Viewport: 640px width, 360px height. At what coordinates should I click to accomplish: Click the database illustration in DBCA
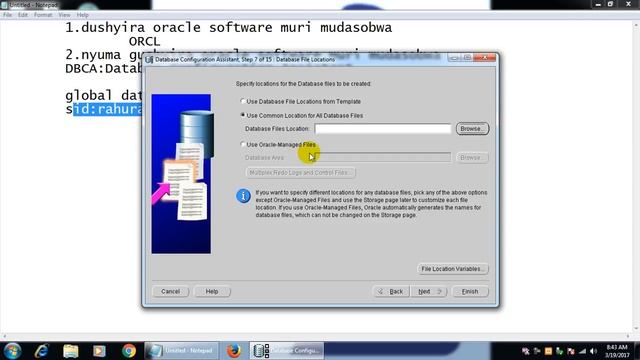(x=181, y=174)
